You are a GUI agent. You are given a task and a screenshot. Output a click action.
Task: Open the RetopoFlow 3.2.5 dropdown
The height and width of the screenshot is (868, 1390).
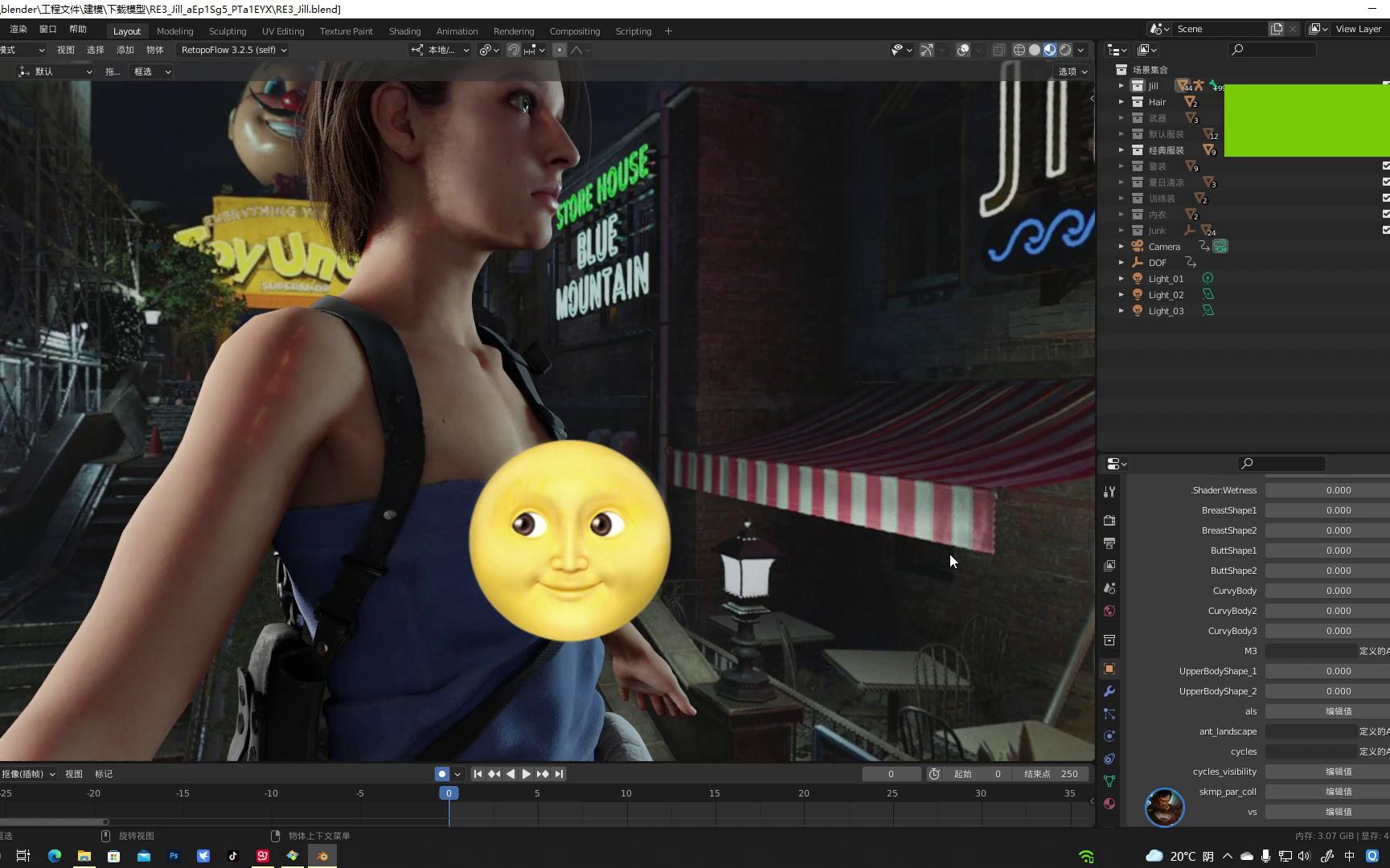point(233,50)
